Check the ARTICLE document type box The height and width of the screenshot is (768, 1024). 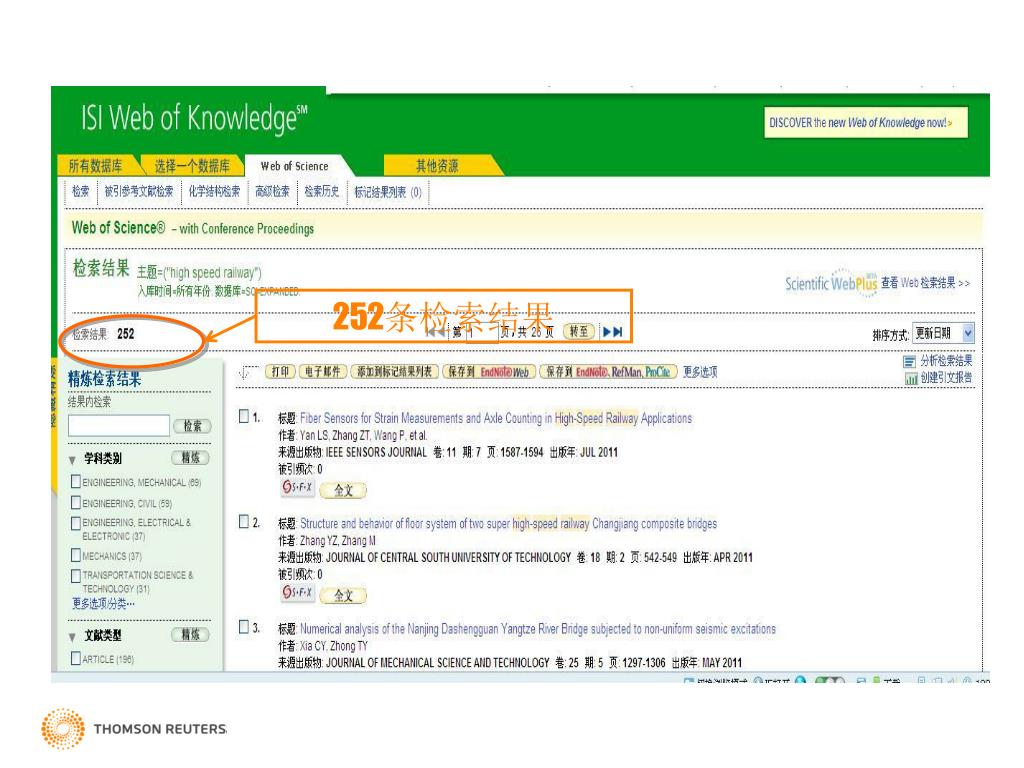pos(76,658)
